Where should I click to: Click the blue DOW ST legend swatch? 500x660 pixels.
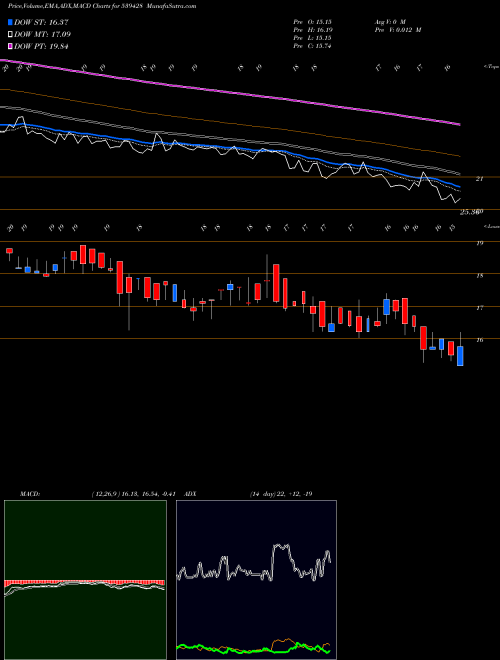[11, 22]
